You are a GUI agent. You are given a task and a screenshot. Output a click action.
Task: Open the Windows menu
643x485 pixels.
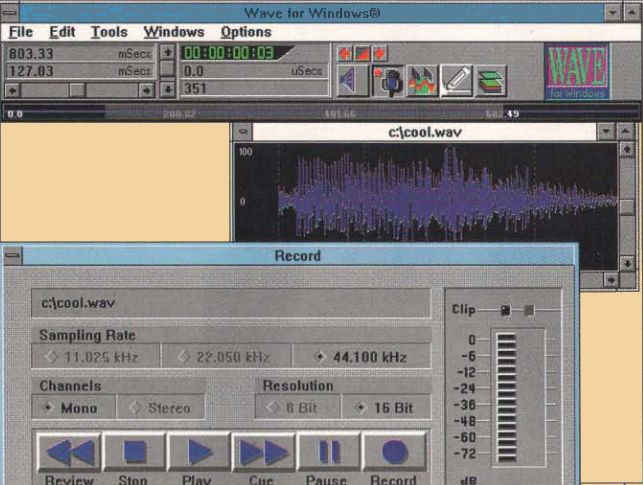click(173, 32)
